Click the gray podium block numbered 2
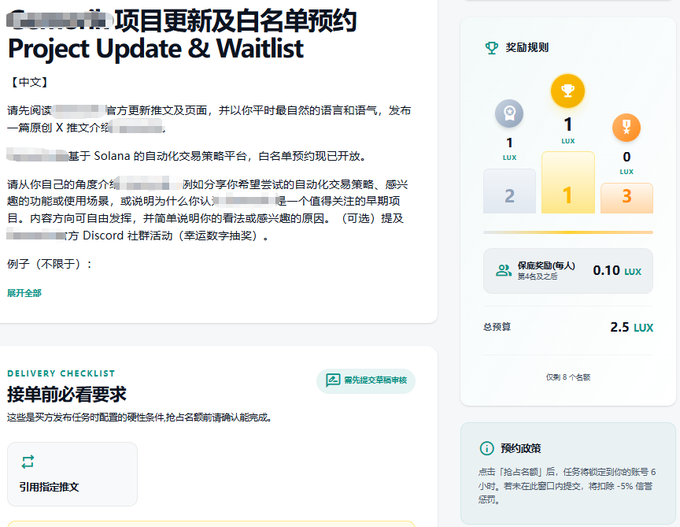 [x=509, y=191]
